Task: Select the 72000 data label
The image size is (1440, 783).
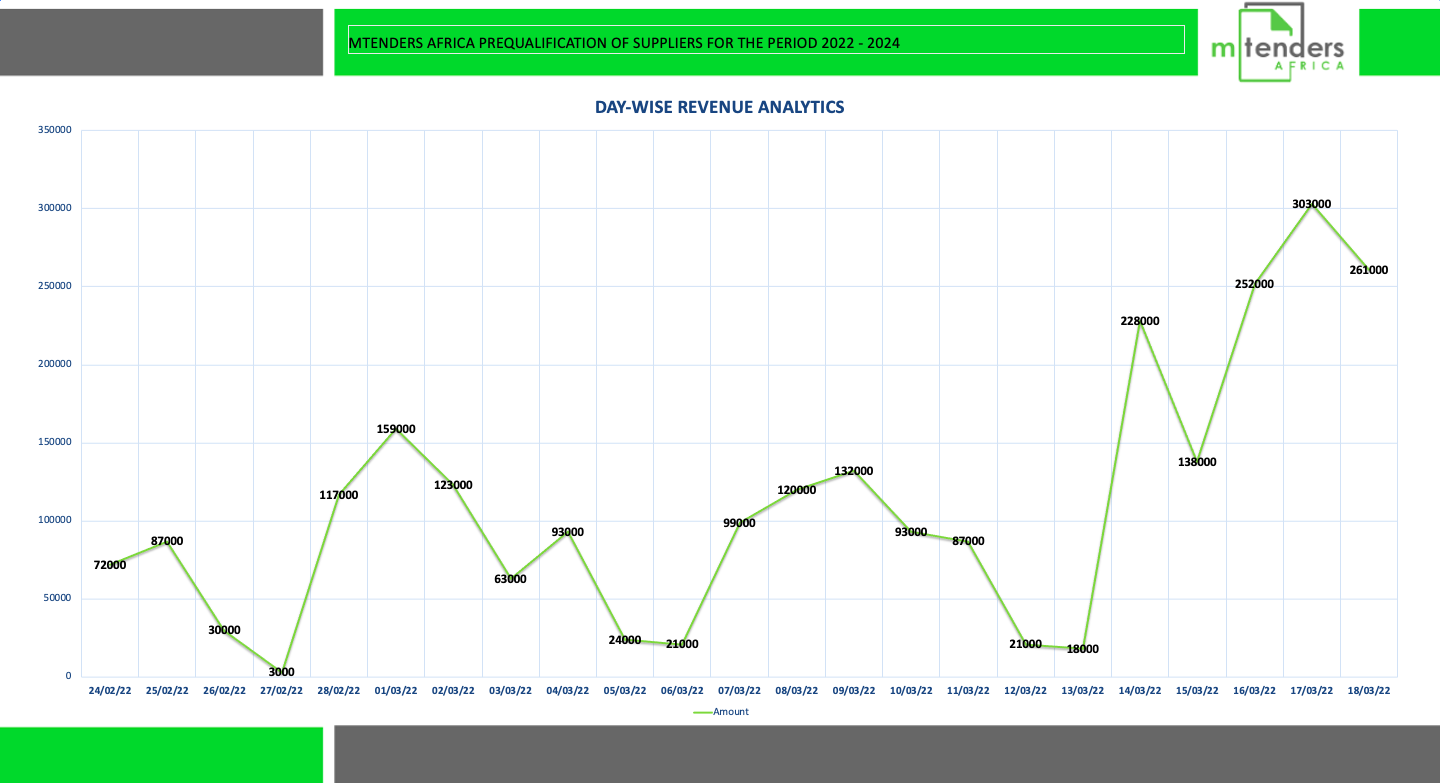Action: (x=110, y=565)
